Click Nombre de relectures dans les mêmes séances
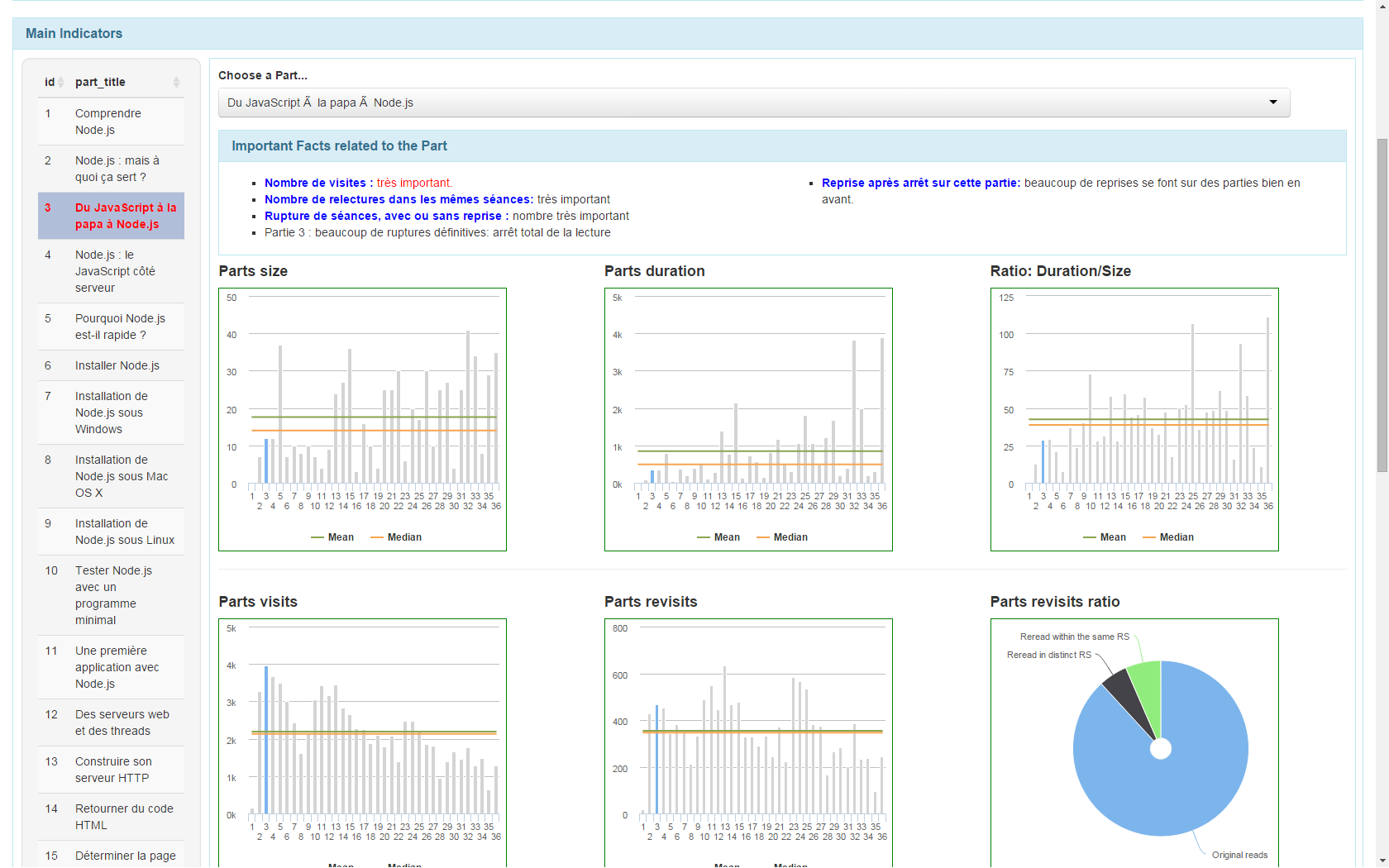The height and width of the screenshot is (868, 1389). (x=399, y=199)
